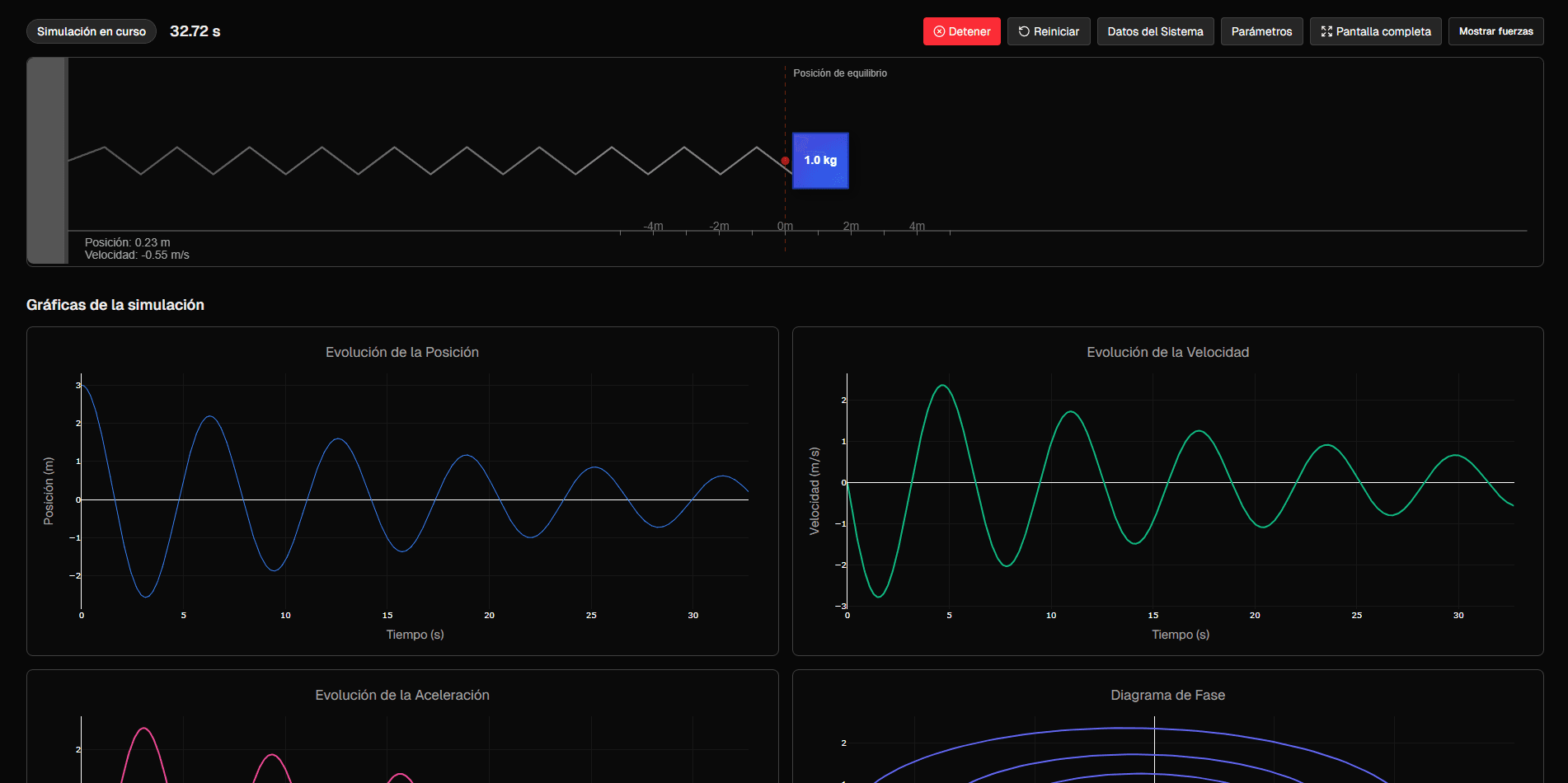Click the Evolución de la Posición chart title

point(402,352)
